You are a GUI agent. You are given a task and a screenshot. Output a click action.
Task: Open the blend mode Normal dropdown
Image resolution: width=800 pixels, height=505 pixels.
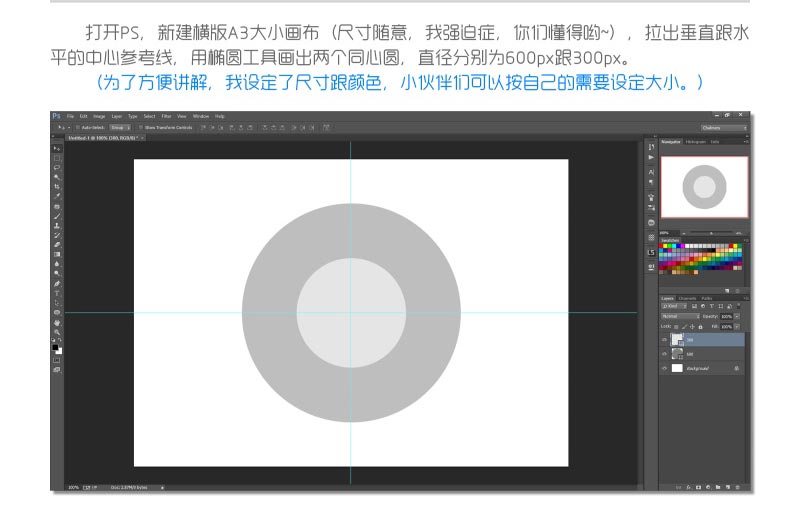680,316
